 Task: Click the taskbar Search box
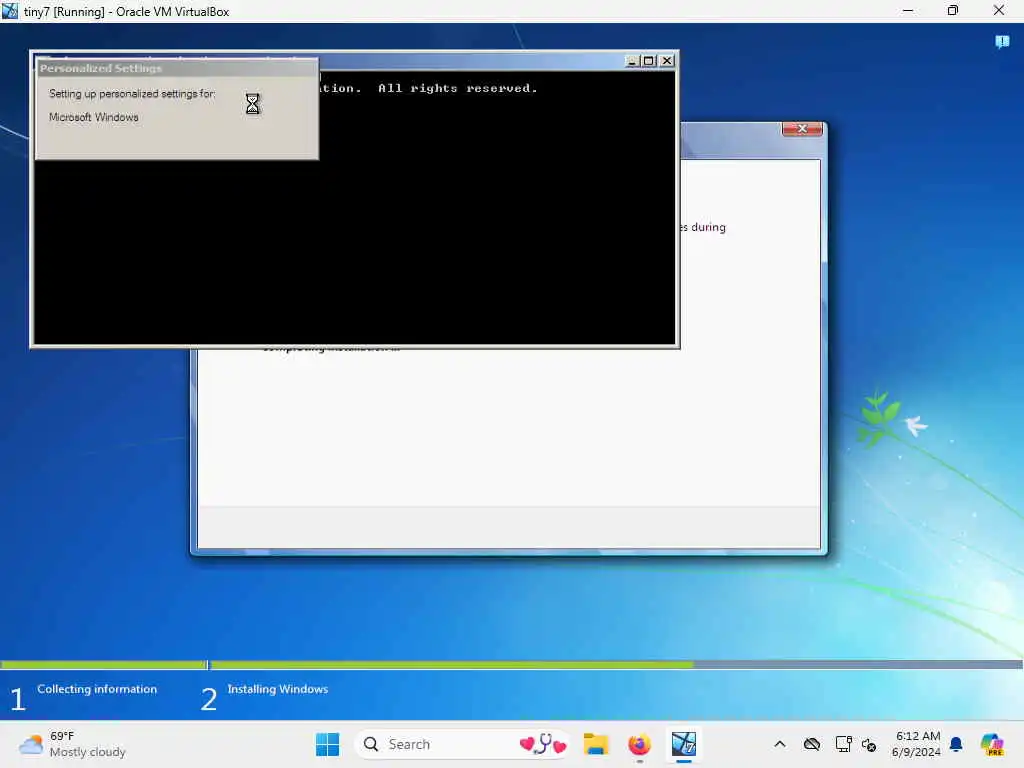click(x=462, y=744)
